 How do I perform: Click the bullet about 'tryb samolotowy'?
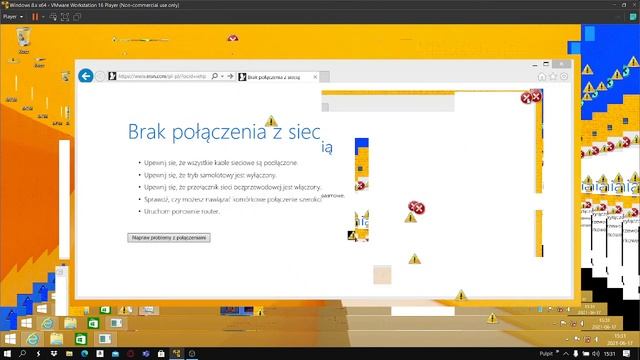click(210, 175)
